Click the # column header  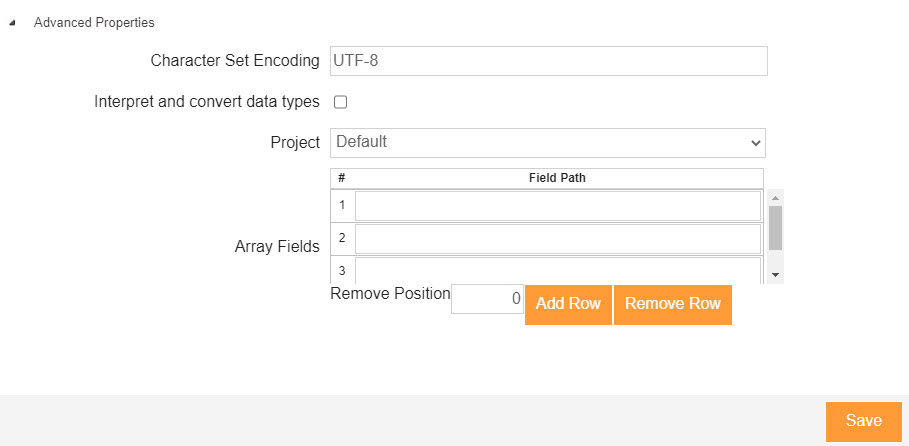coord(342,178)
